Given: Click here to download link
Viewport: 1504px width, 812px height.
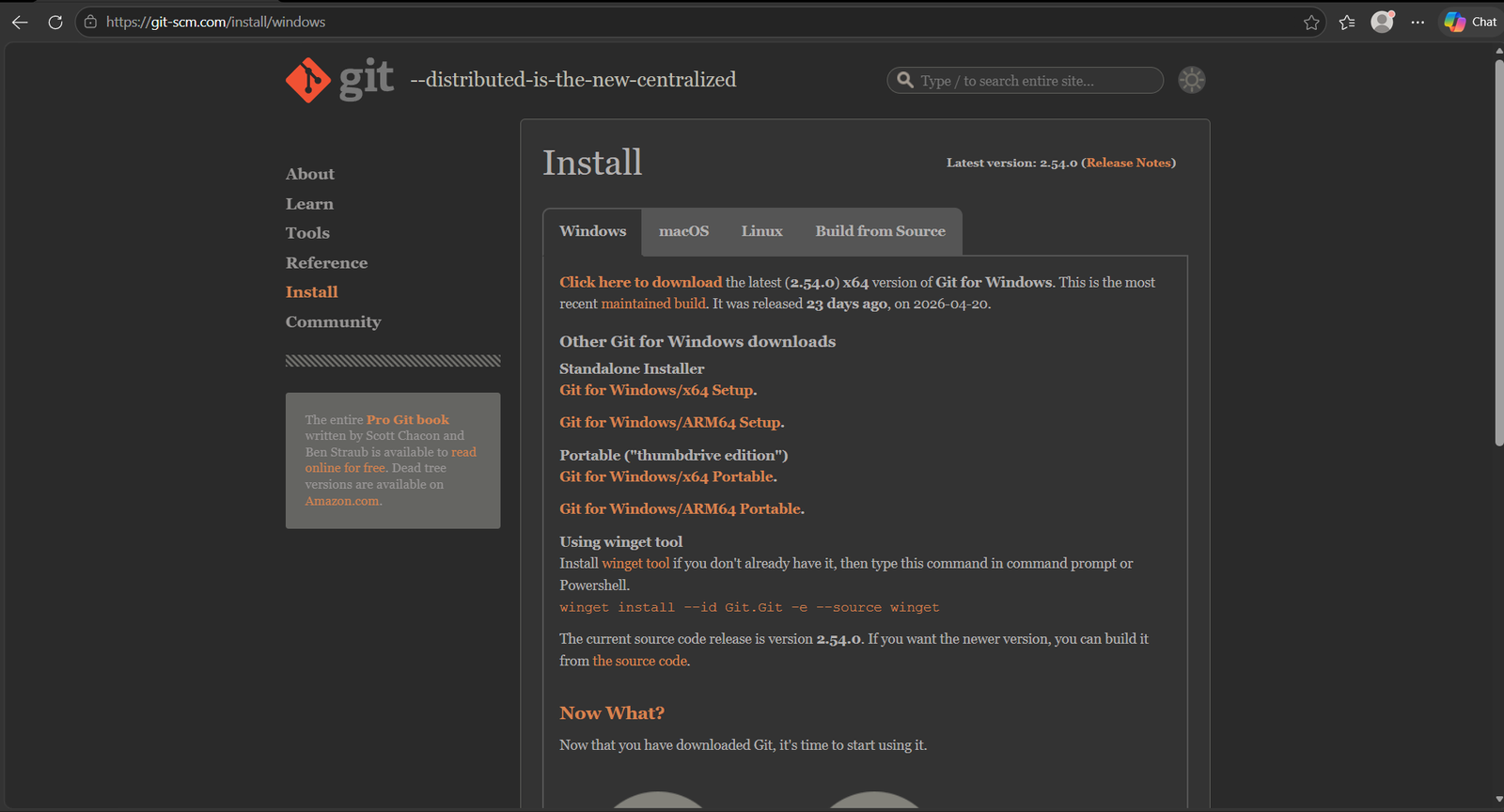Looking at the screenshot, I should point(640,282).
